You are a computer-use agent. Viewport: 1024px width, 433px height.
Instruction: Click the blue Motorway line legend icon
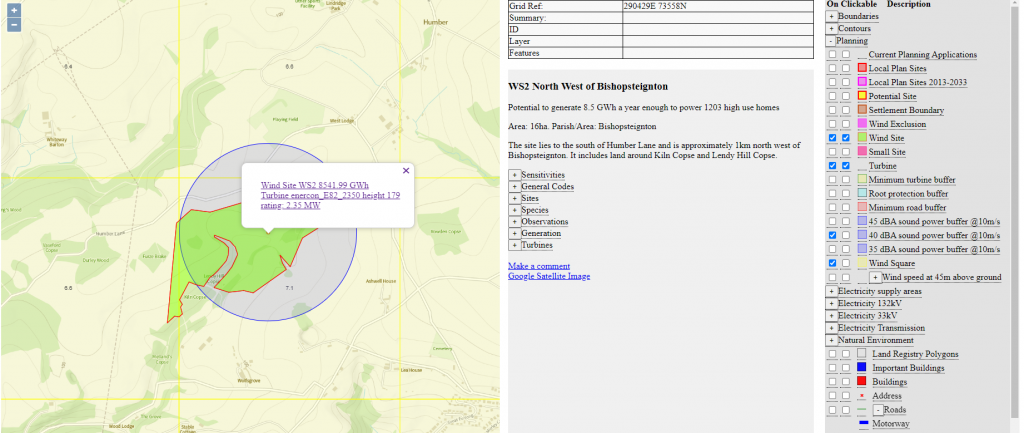pyautogui.click(x=863, y=424)
